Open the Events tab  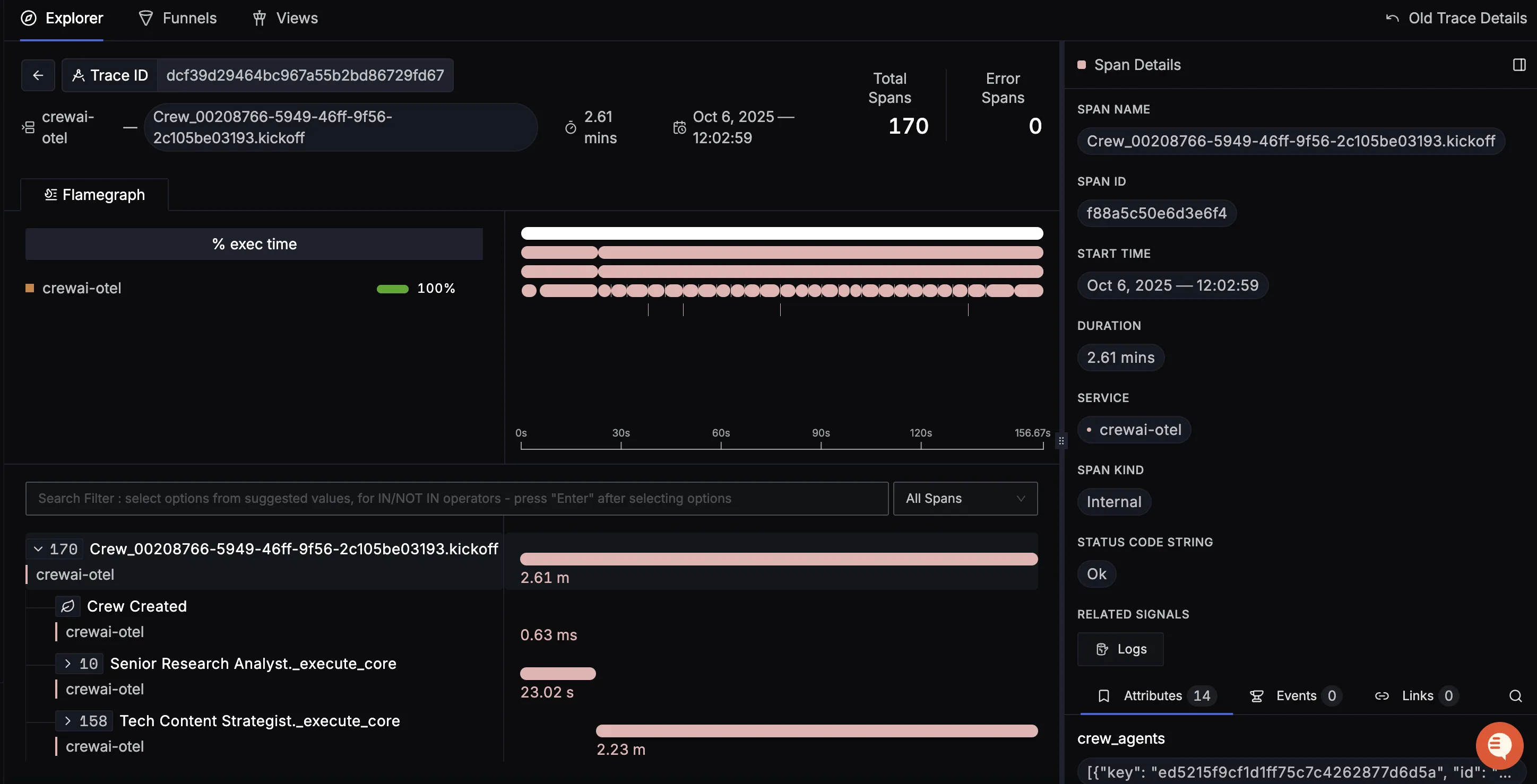coord(1296,696)
